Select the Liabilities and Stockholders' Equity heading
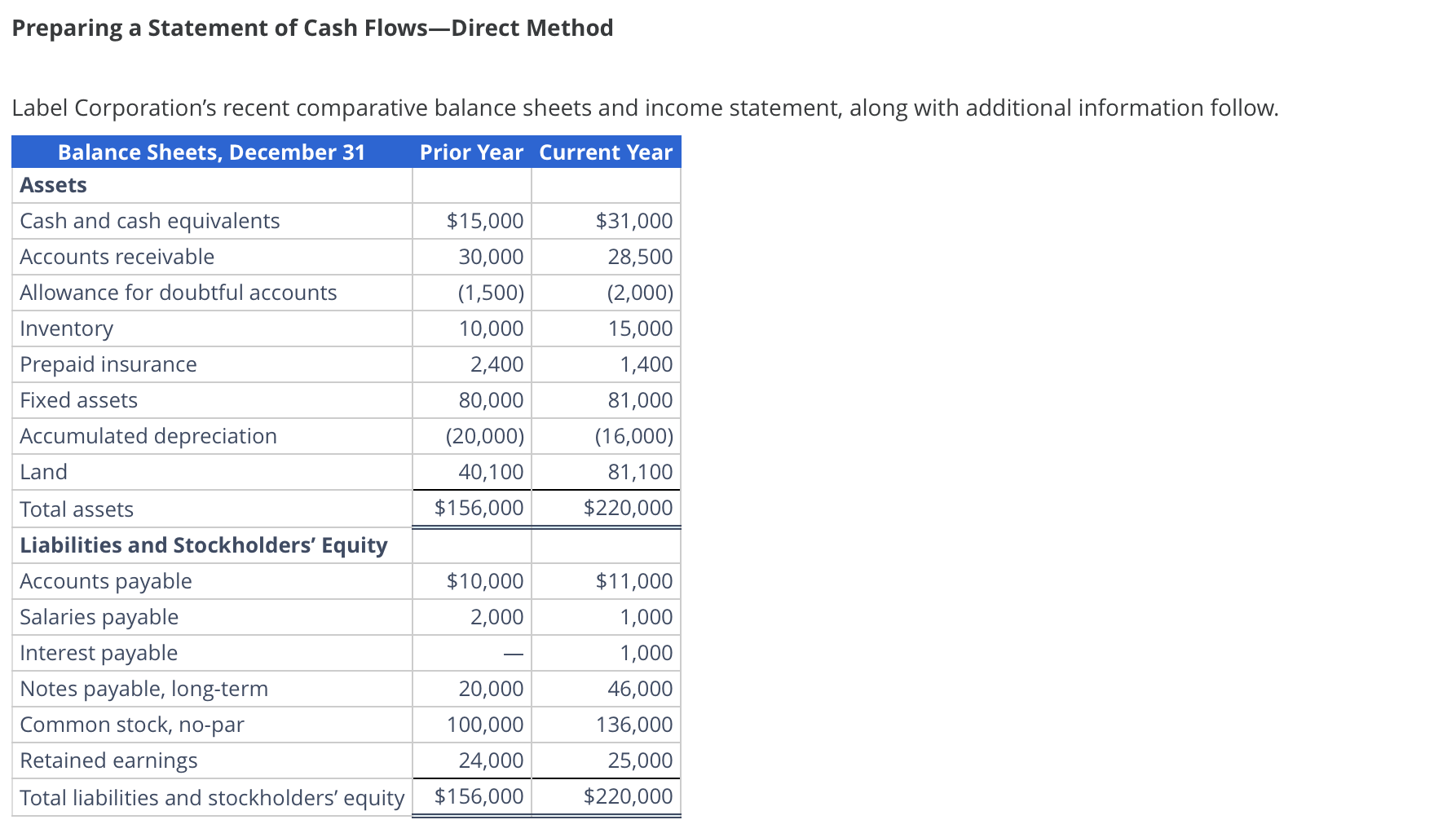This screenshot has height=833, width=1456. (203, 545)
